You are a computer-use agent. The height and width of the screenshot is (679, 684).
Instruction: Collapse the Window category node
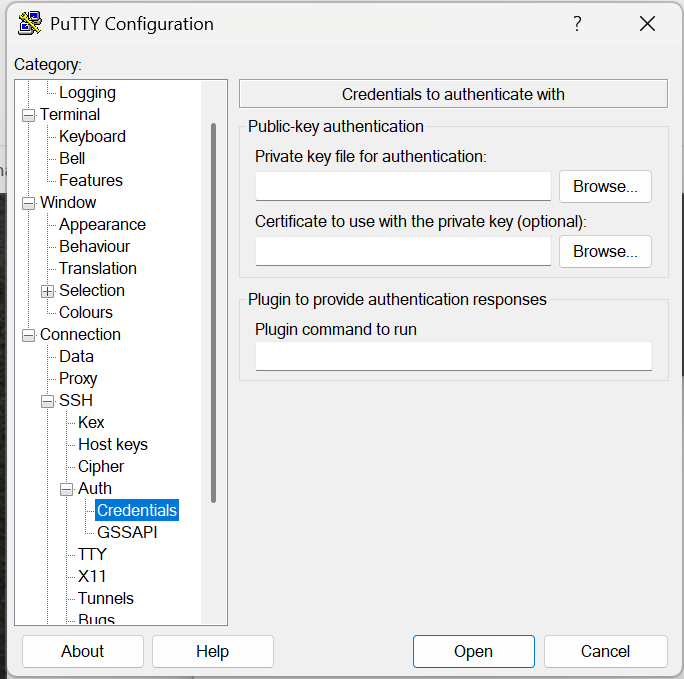pos(28,203)
